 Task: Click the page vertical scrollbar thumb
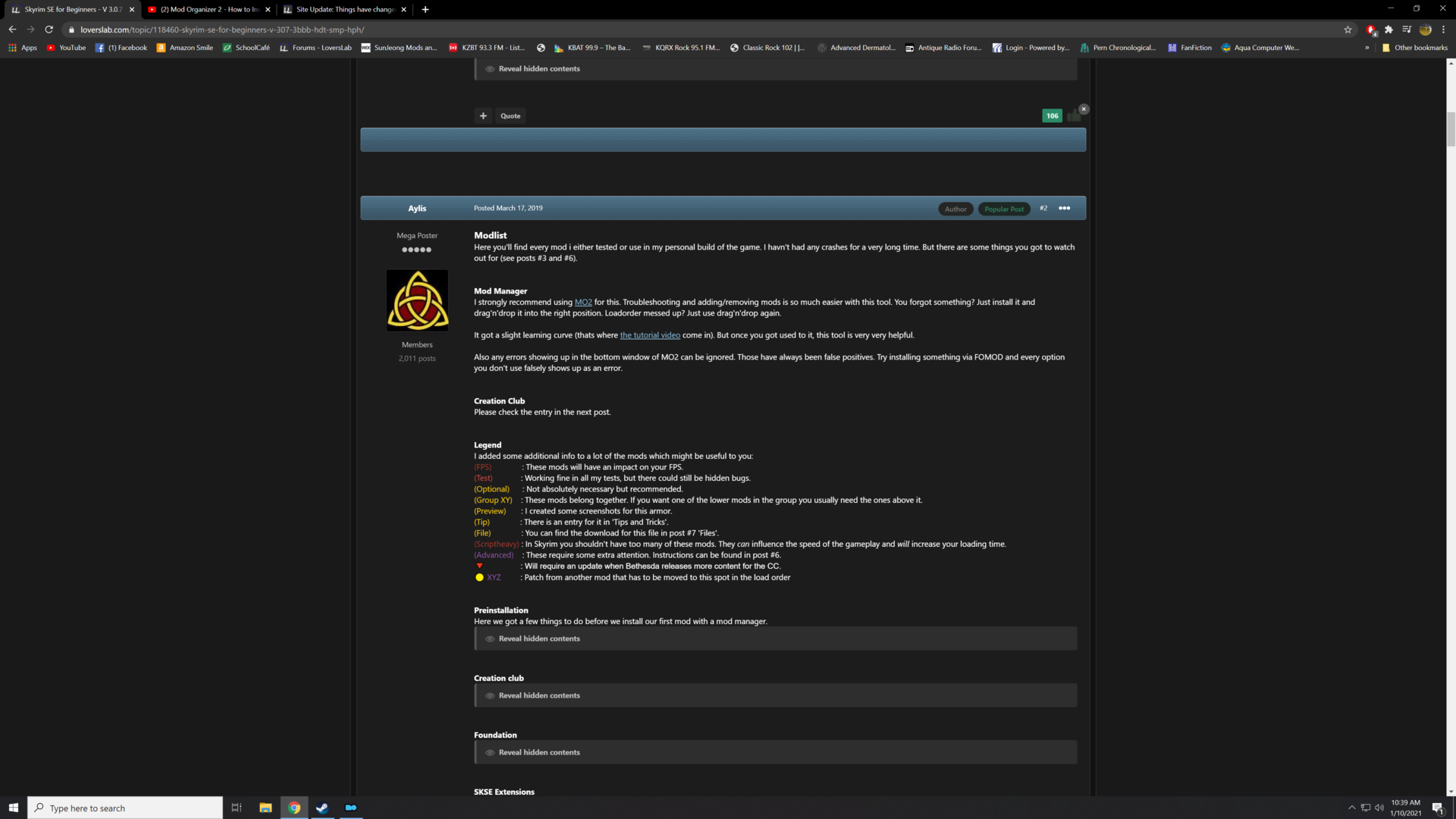[x=1451, y=129]
